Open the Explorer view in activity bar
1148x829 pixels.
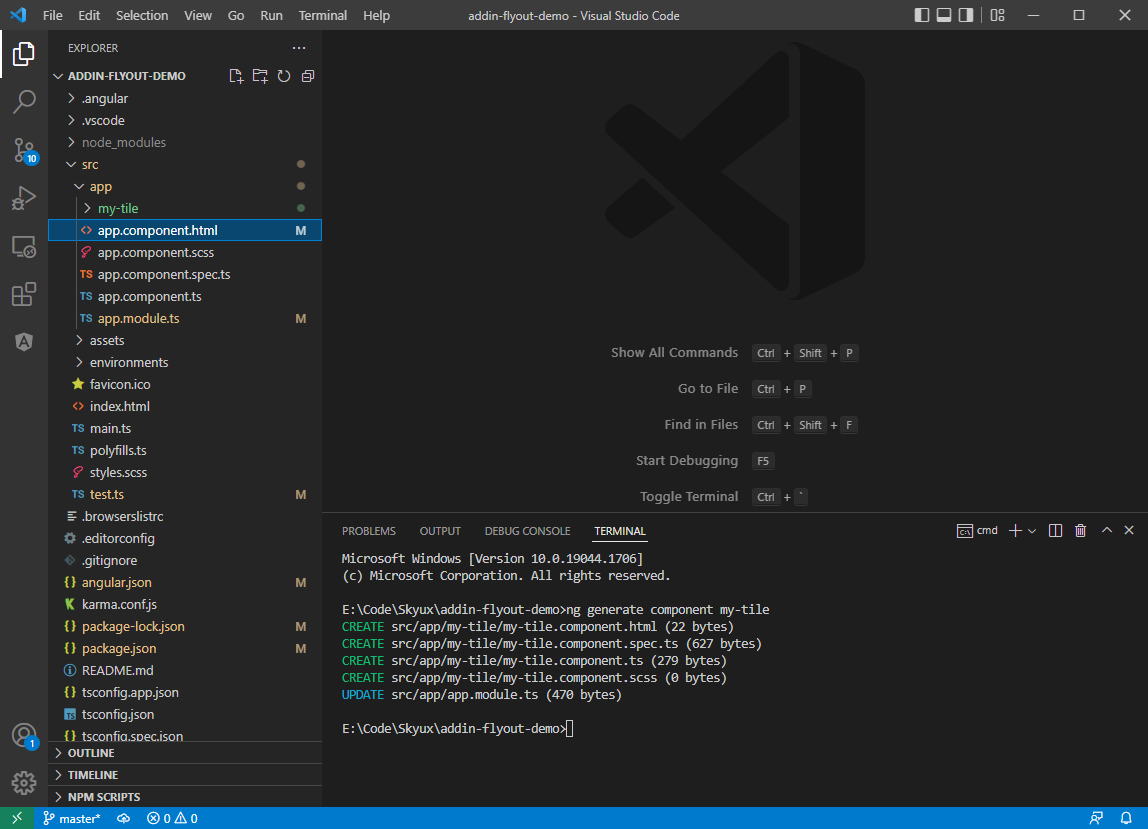coord(23,53)
